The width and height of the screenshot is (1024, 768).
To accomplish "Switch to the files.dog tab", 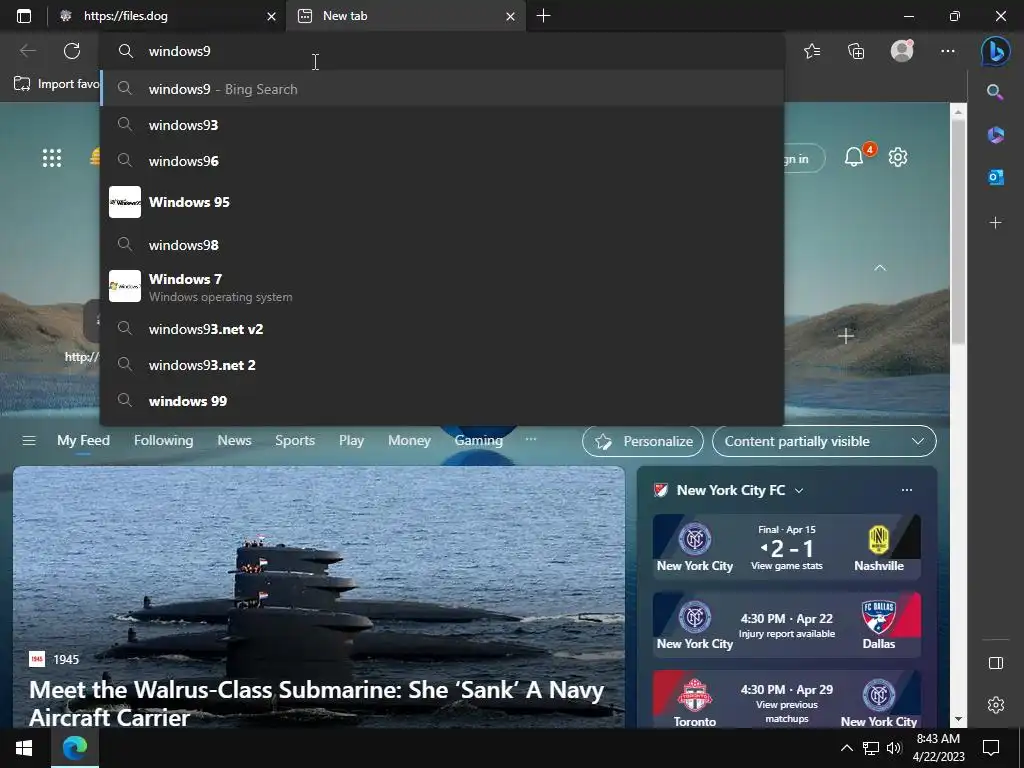I will (x=167, y=16).
